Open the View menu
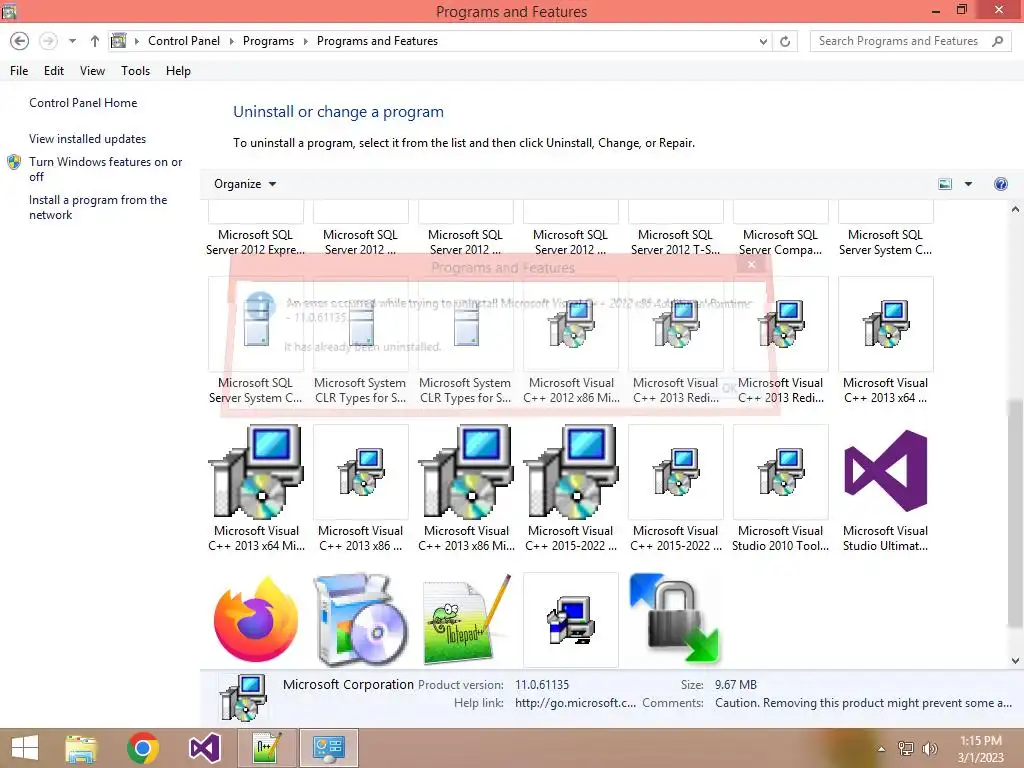 (x=92, y=71)
